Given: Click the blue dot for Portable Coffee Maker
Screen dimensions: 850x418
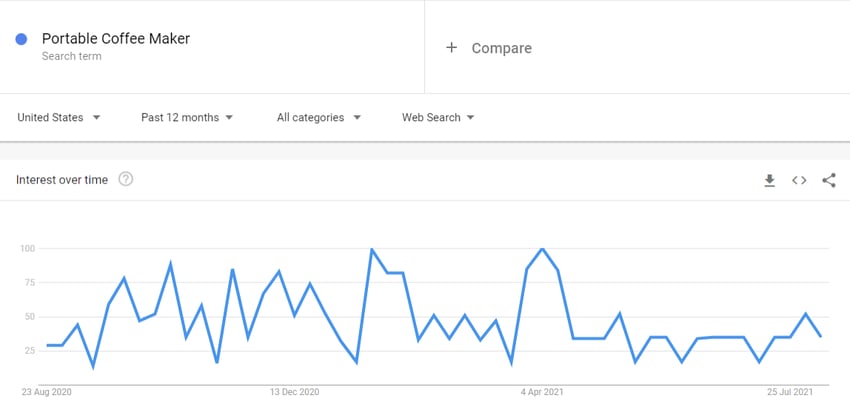Looking at the screenshot, I should coord(21,39).
